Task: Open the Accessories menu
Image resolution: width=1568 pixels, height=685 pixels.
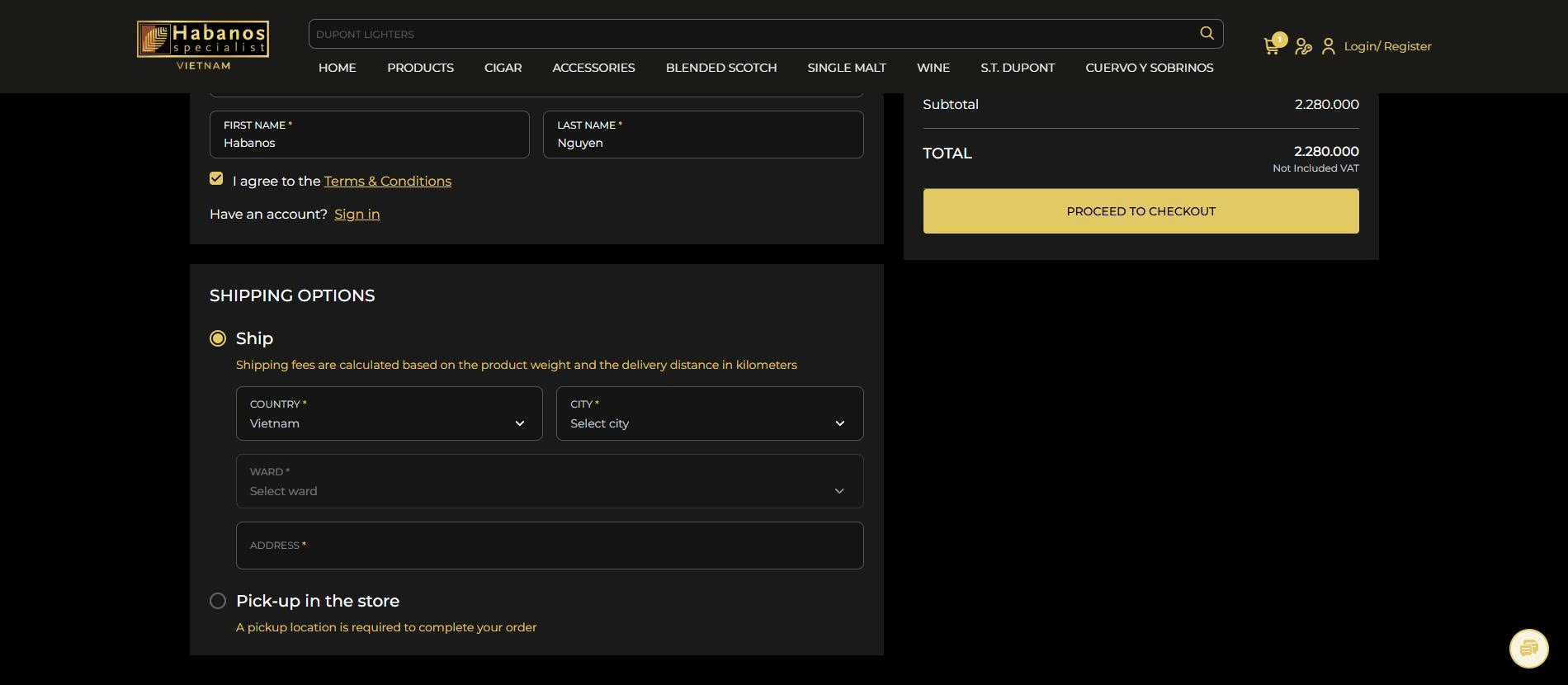Action: 593,68
